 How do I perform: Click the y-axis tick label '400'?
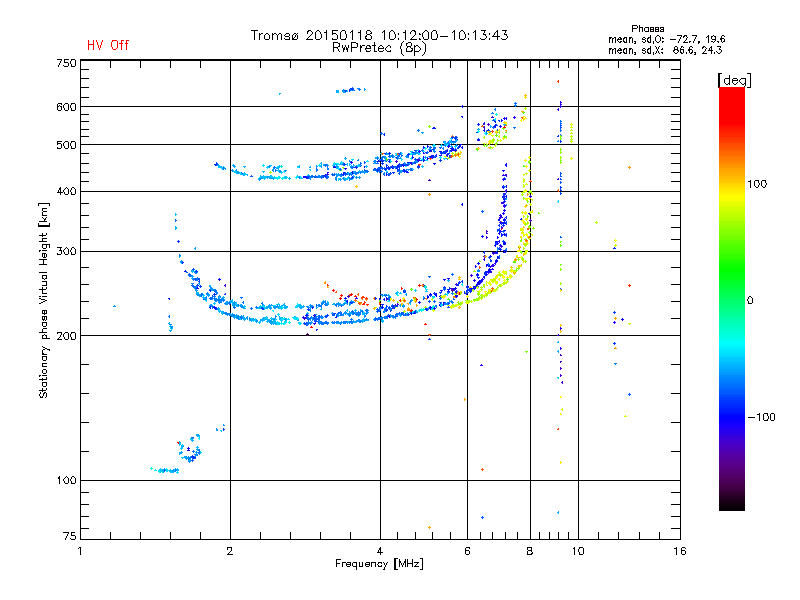click(x=66, y=192)
